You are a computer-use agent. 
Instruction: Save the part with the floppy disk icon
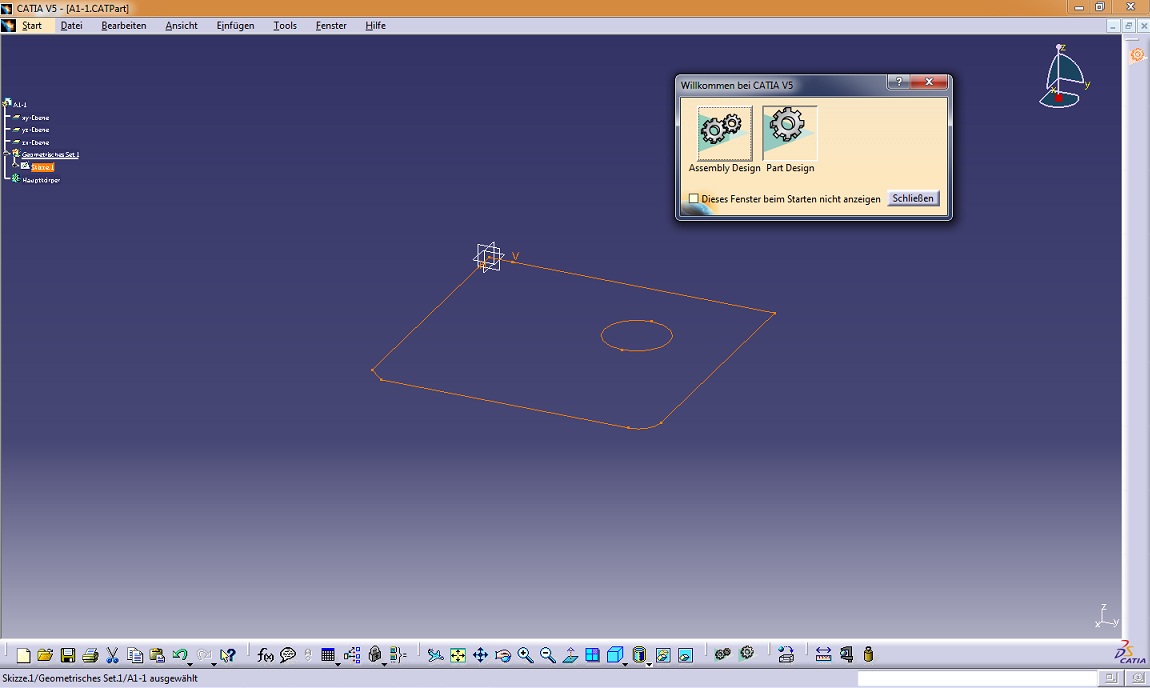(x=67, y=654)
